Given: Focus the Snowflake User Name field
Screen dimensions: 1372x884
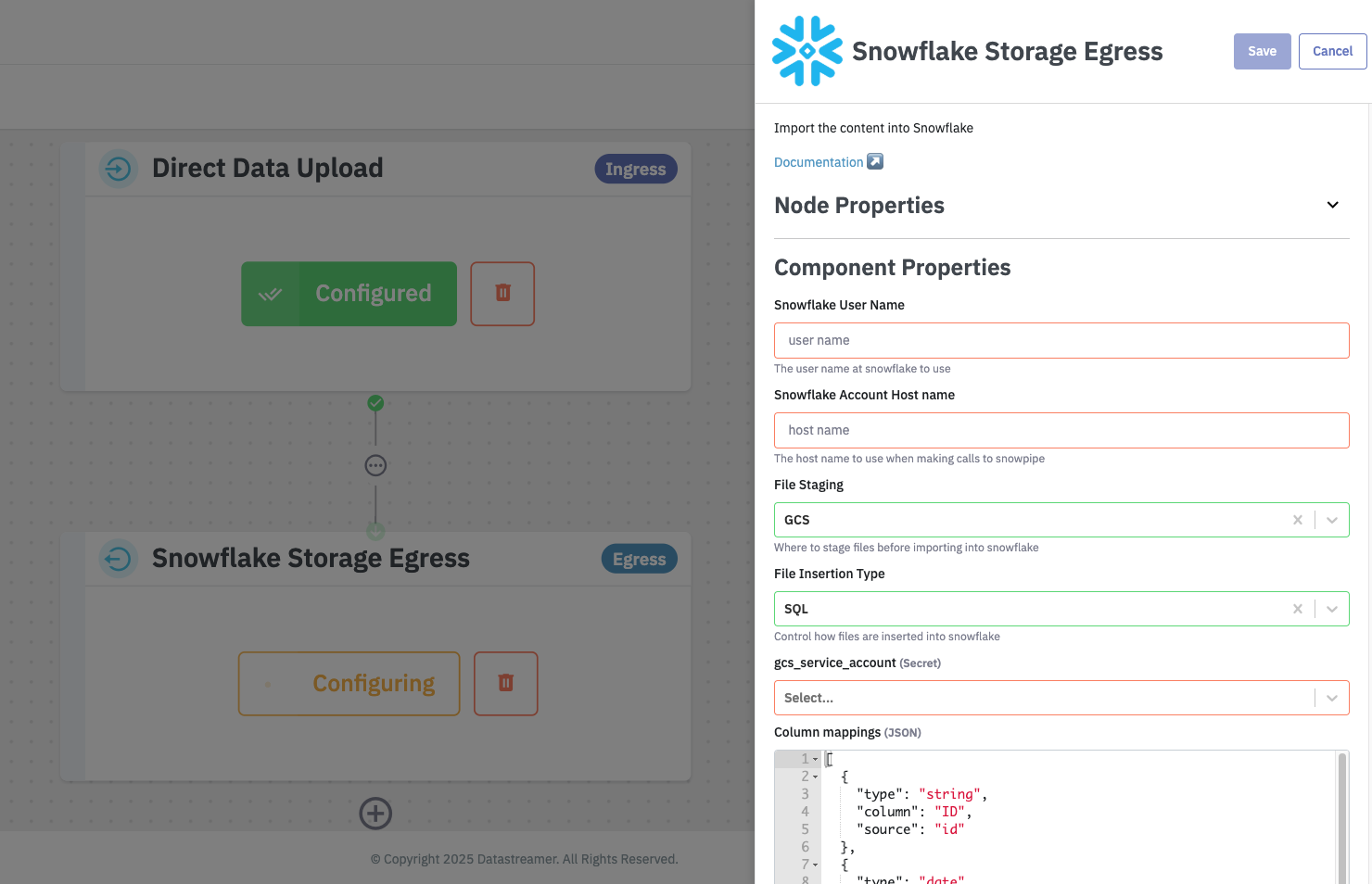Looking at the screenshot, I should (1061, 340).
